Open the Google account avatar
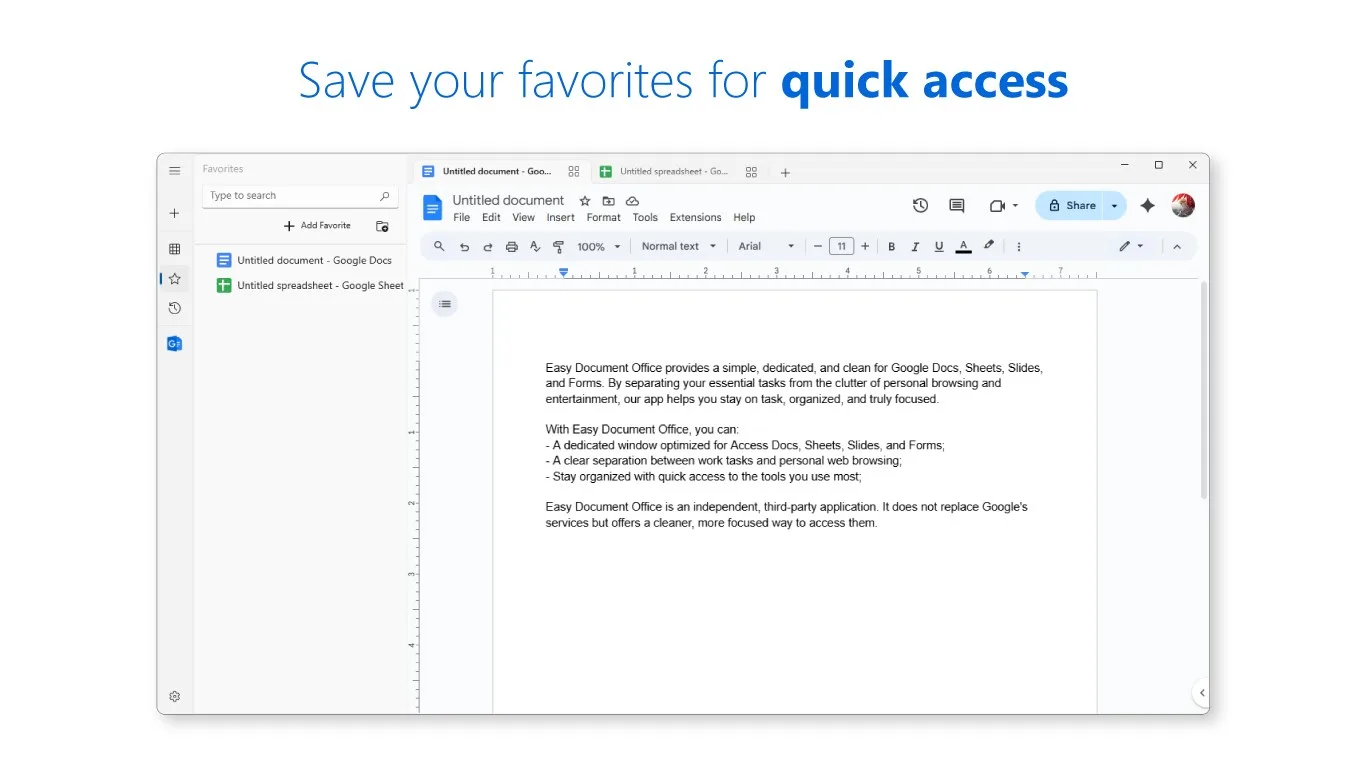This screenshot has width=1366, height=768. [x=1183, y=205]
